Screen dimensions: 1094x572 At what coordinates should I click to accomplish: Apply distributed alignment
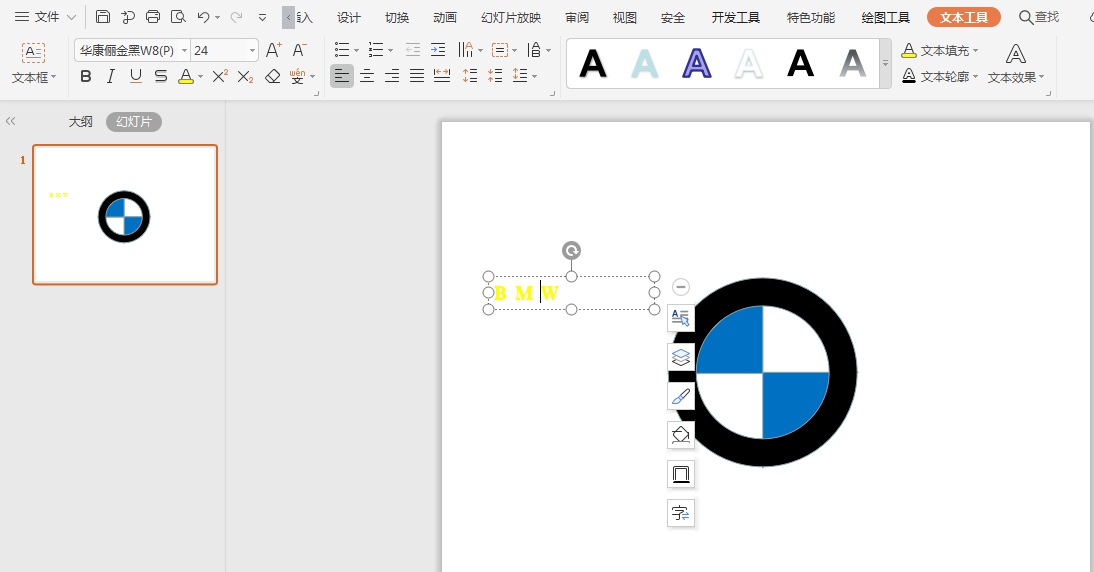tap(442, 75)
